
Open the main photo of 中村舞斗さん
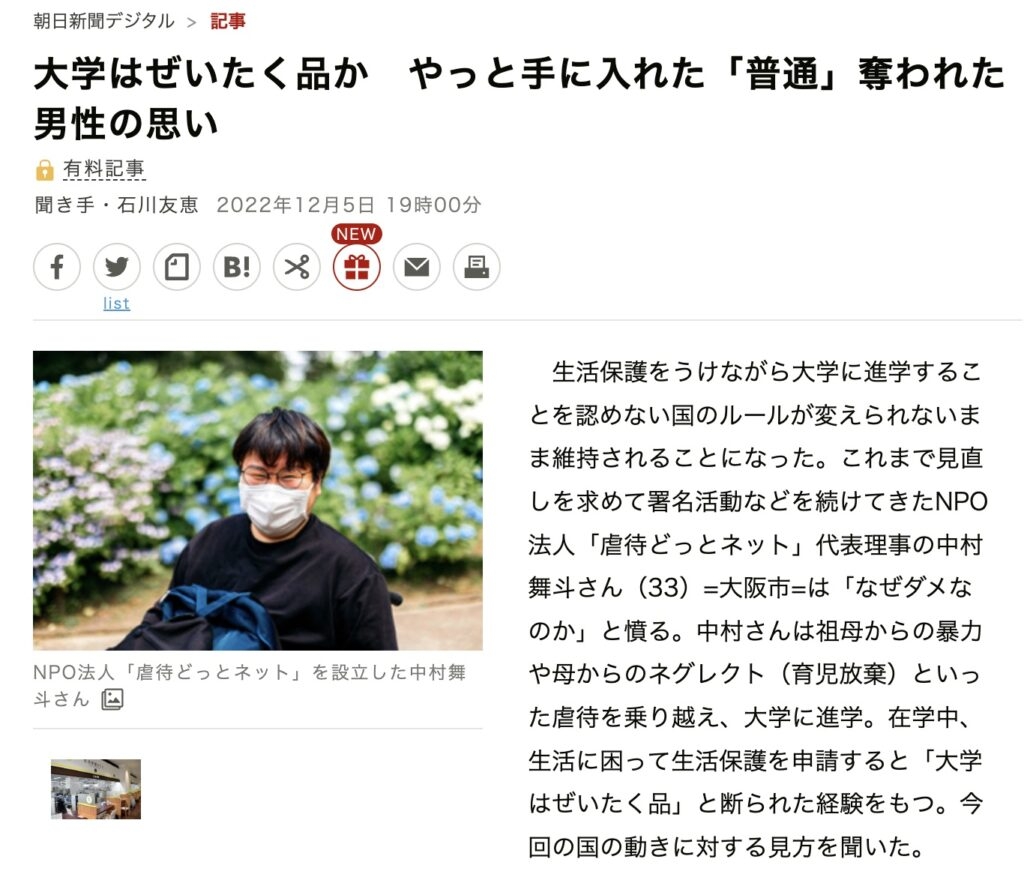point(258,500)
